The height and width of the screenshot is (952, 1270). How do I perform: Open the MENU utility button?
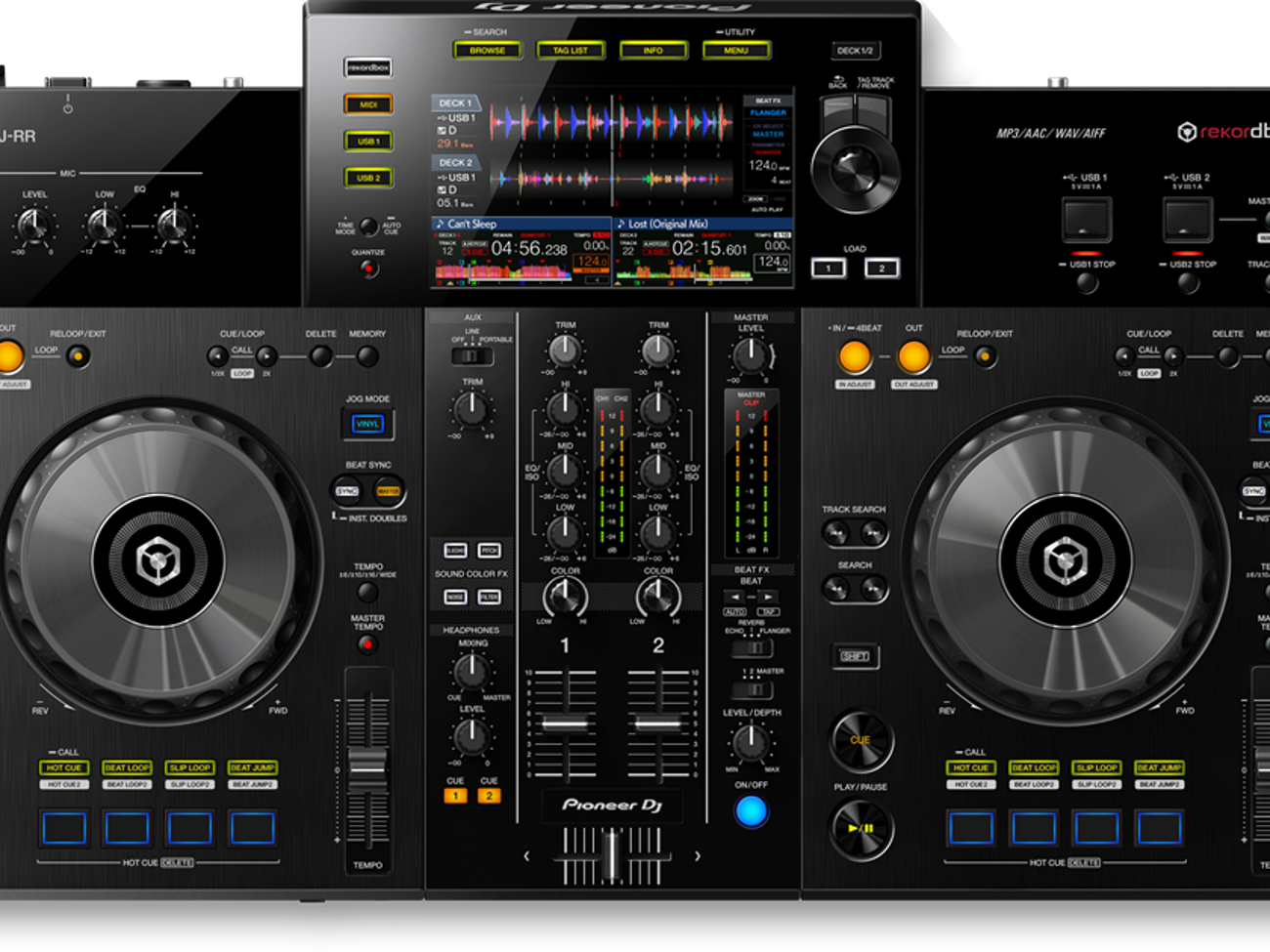pos(736,50)
